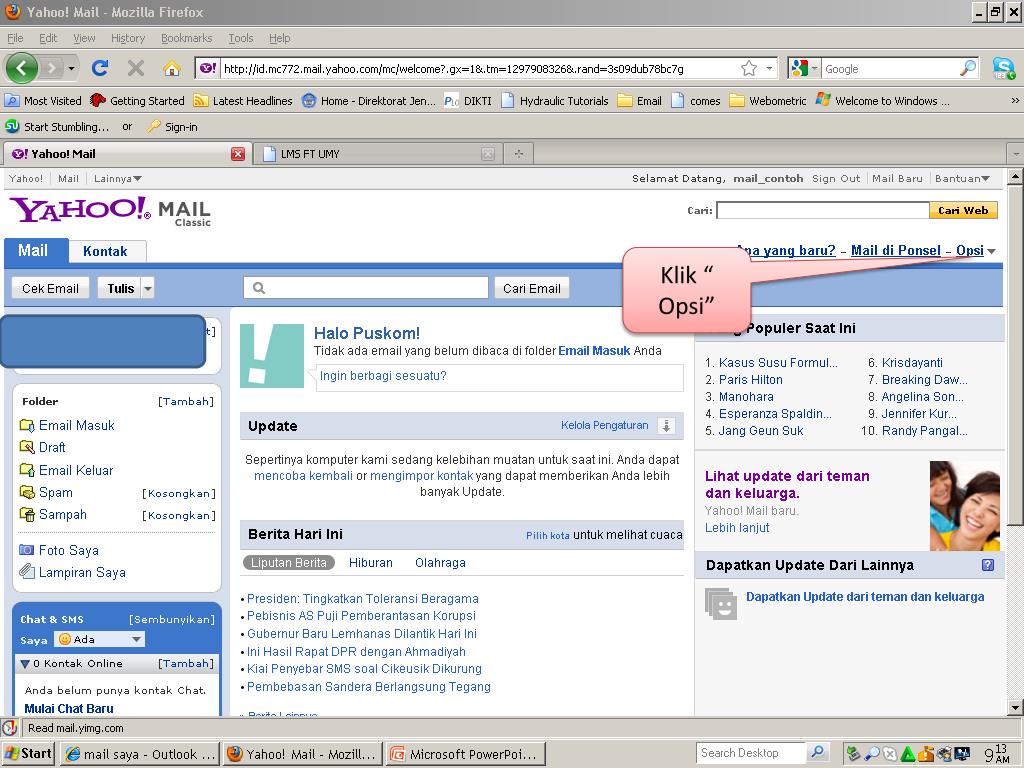1024x768 pixels.
Task: Show more bookmarks with the chevron
Action: 1015,101
